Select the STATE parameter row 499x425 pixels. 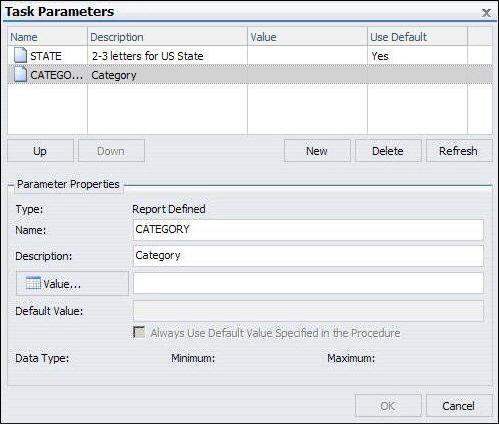(250, 55)
